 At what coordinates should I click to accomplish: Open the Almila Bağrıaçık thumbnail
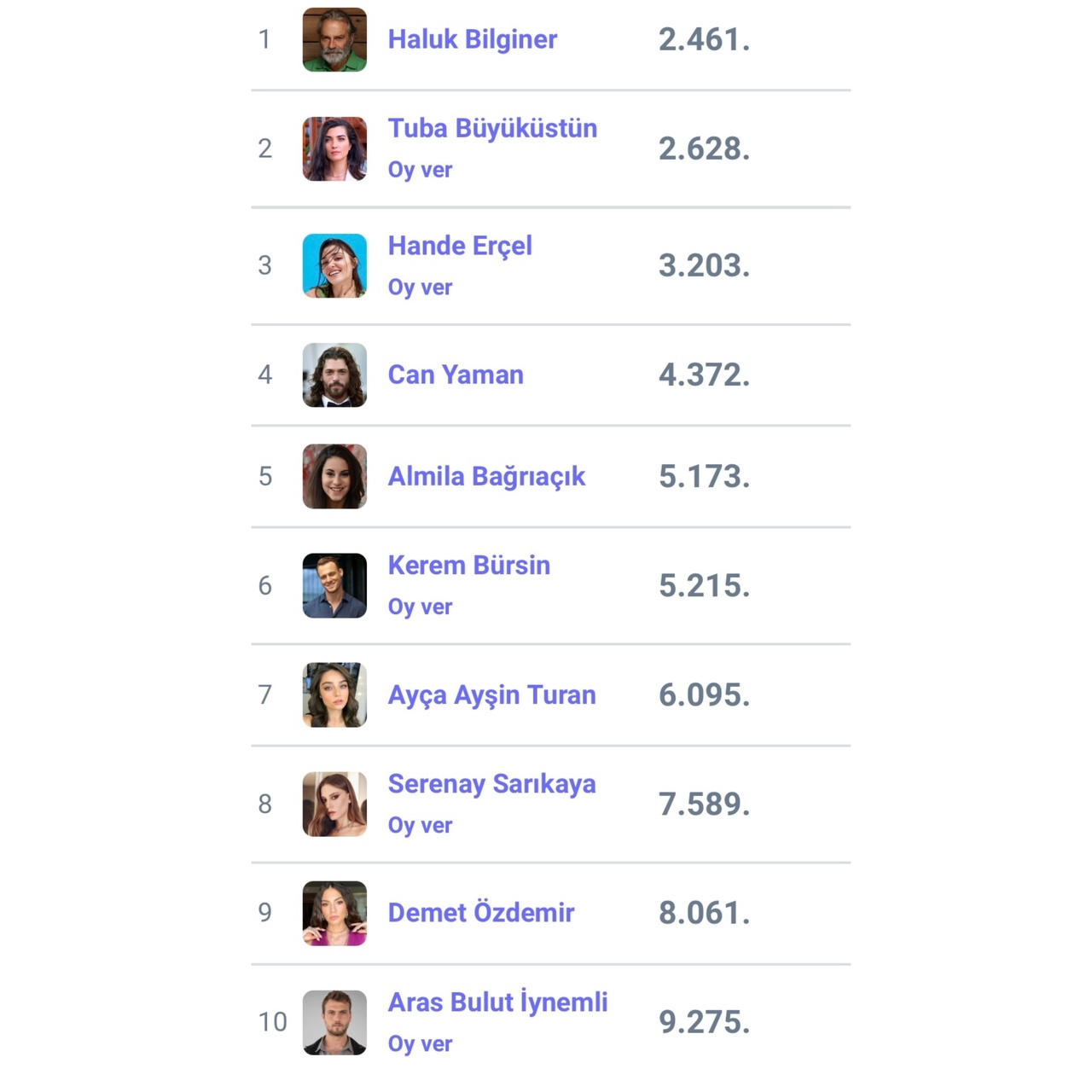334,476
